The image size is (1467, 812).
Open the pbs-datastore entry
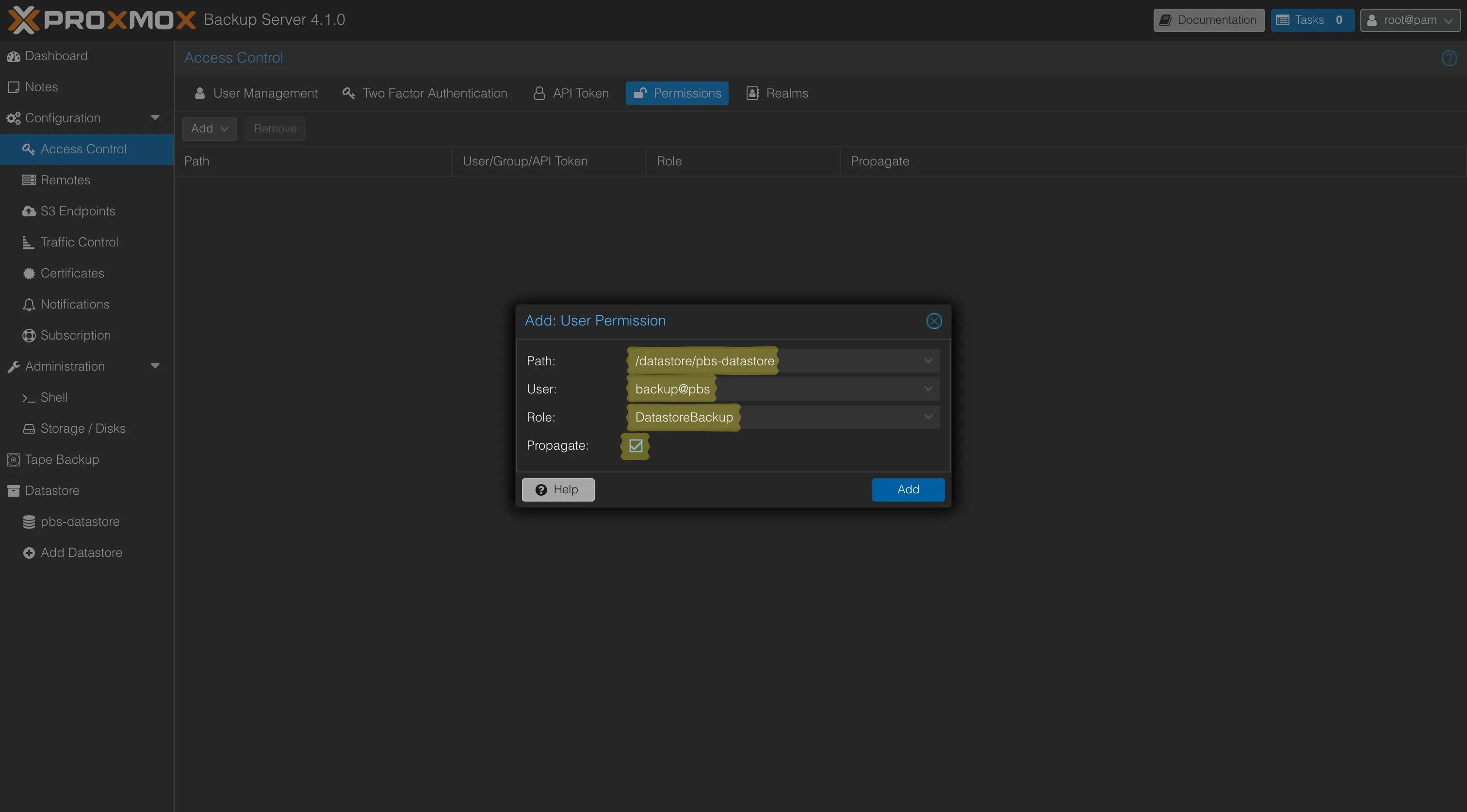click(86, 521)
